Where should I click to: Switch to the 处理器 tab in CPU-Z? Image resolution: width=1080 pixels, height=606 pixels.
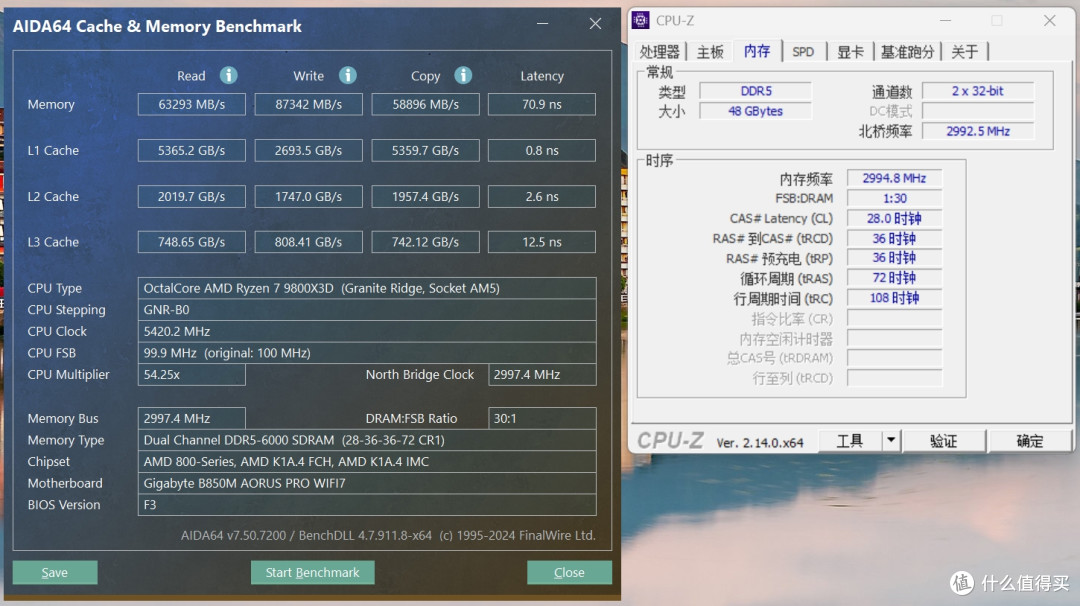(659, 52)
